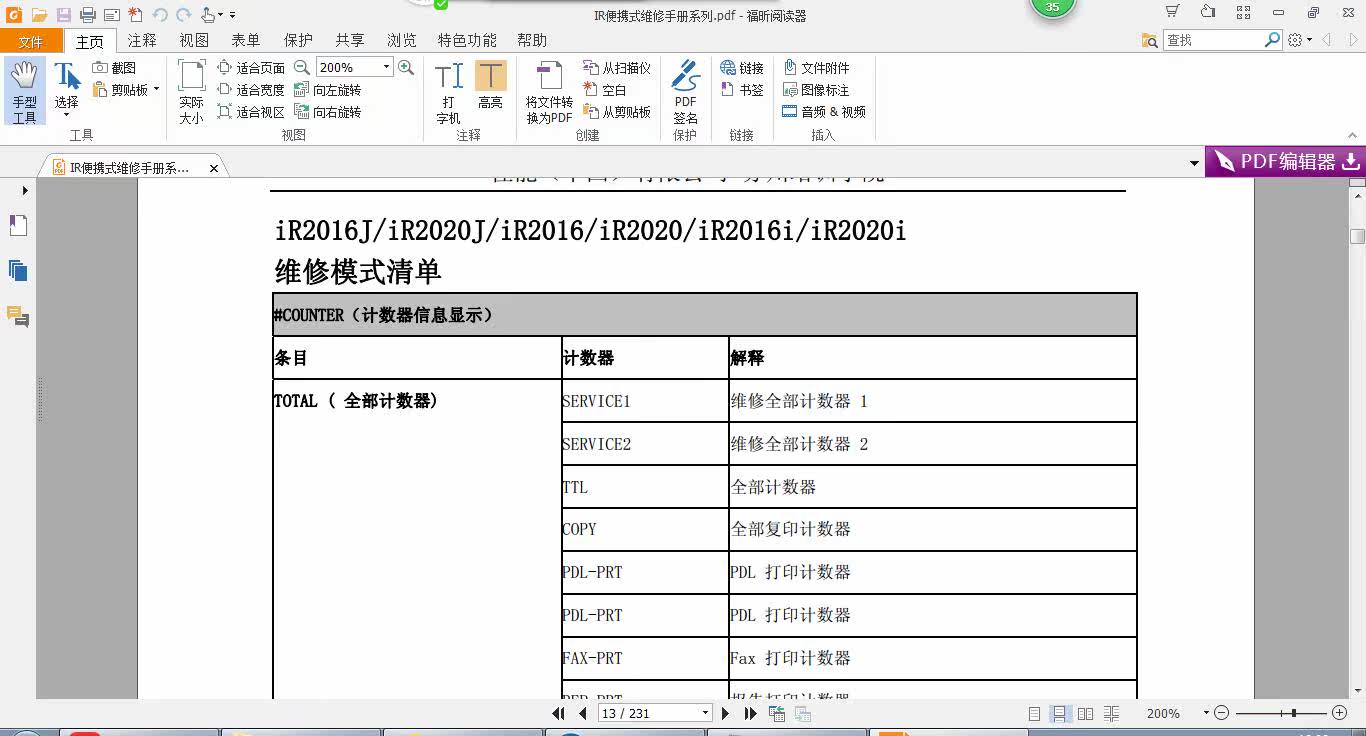The height and width of the screenshot is (736, 1366).
Task: Open the status bar 200% zoom dropdown
Action: point(1206,714)
